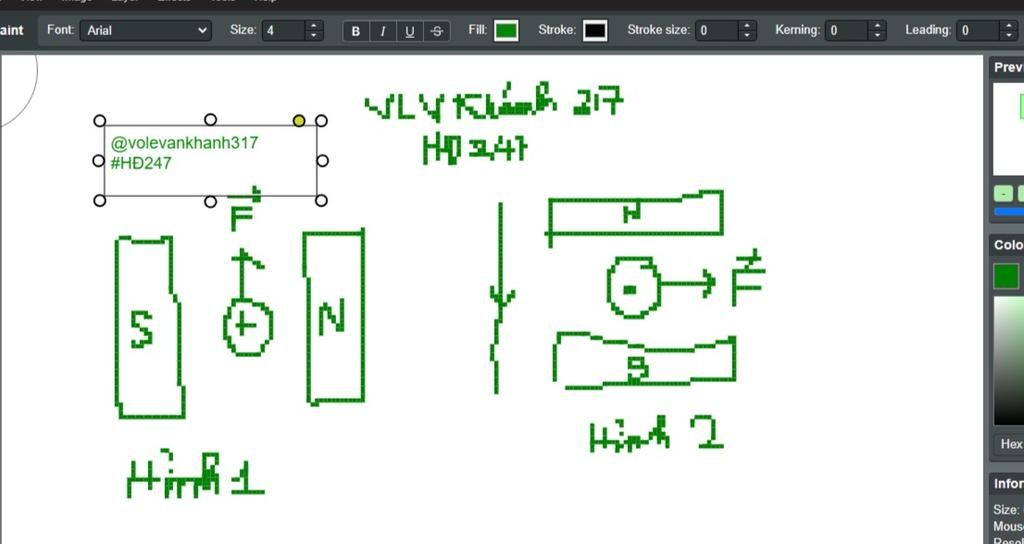Increase Stroke size with up arrow
1024x544 pixels.
pos(748,25)
